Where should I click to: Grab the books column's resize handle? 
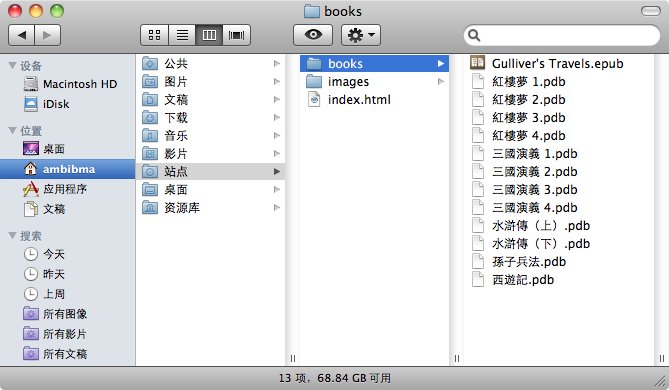(x=457, y=358)
